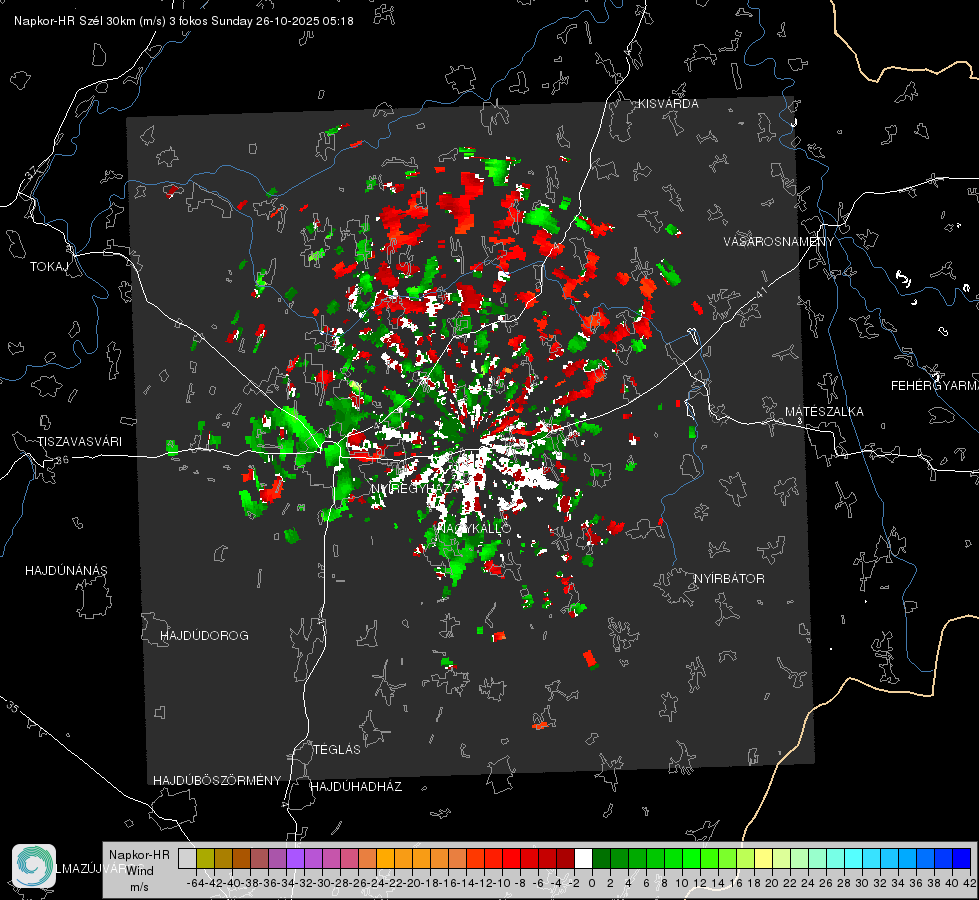Screen dimensions: 979x900
Task: Select the TÉGLÁS town label
Action: click(337, 750)
